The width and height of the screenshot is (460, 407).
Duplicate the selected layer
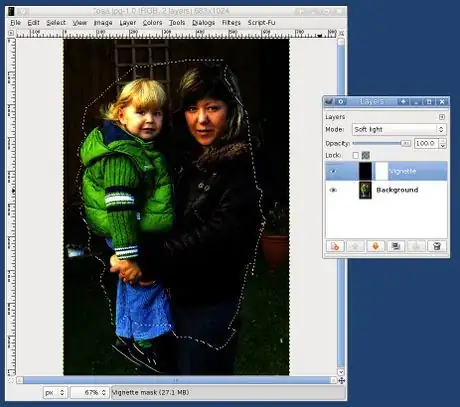pos(396,246)
